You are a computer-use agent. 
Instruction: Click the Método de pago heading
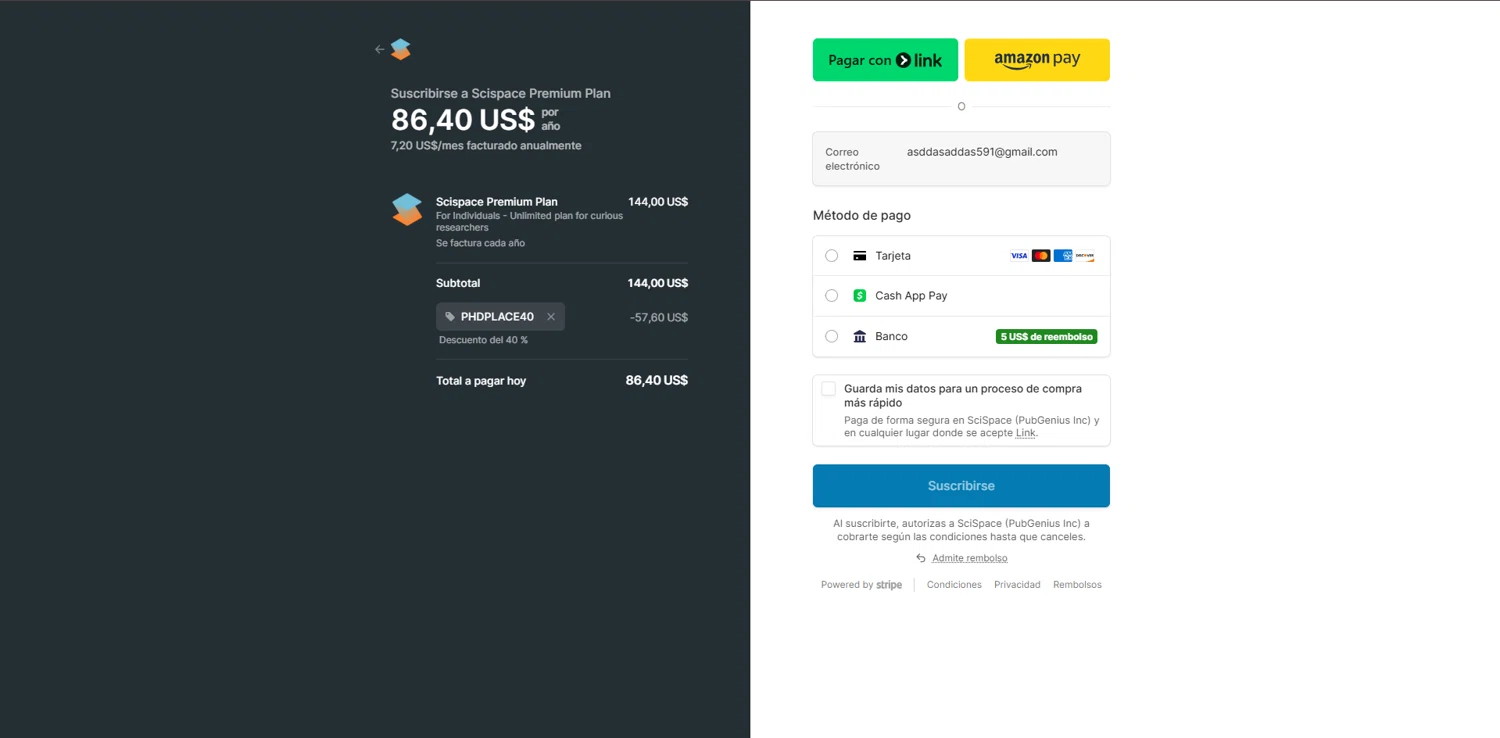coord(862,215)
